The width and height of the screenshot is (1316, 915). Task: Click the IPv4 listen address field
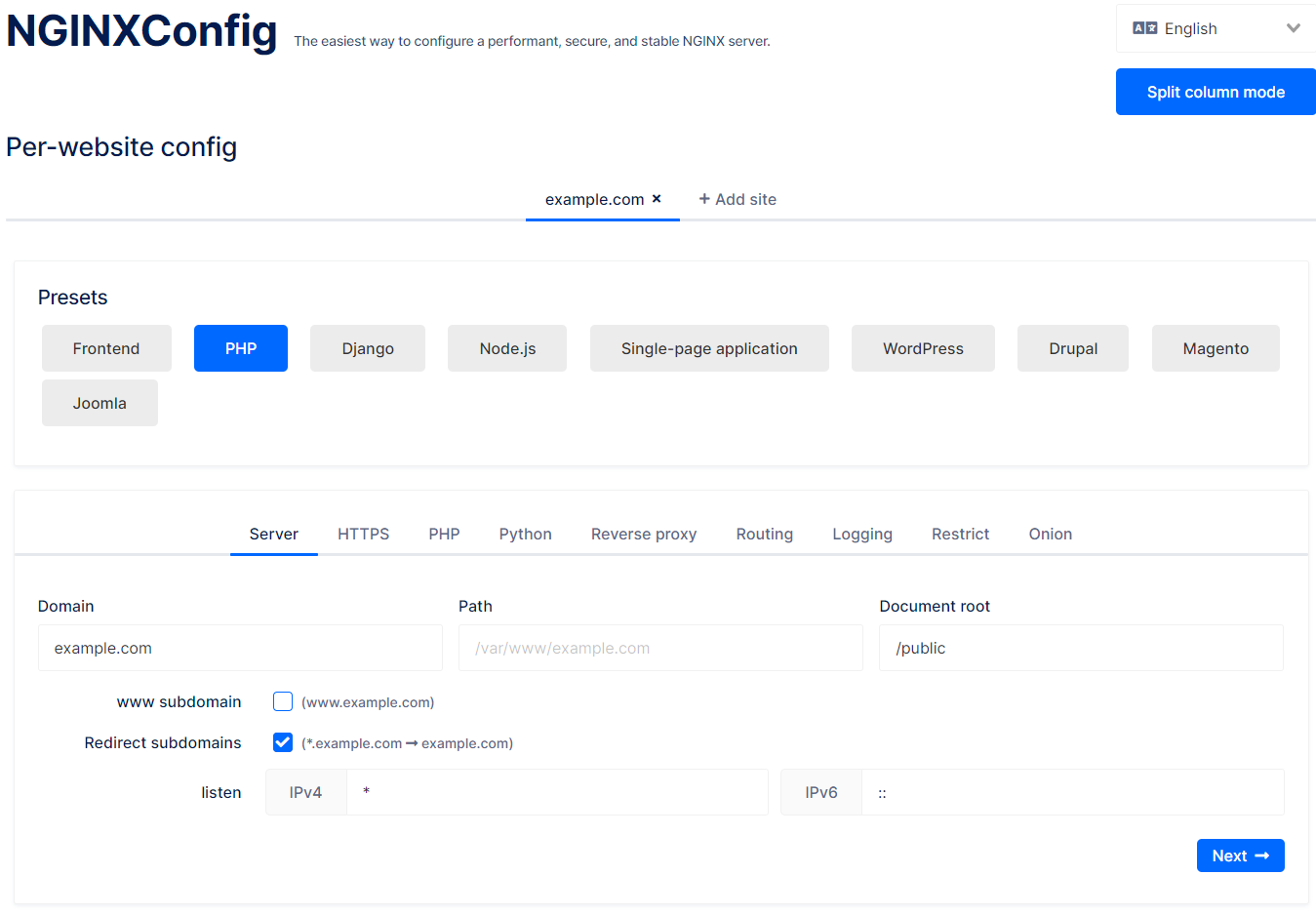556,791
